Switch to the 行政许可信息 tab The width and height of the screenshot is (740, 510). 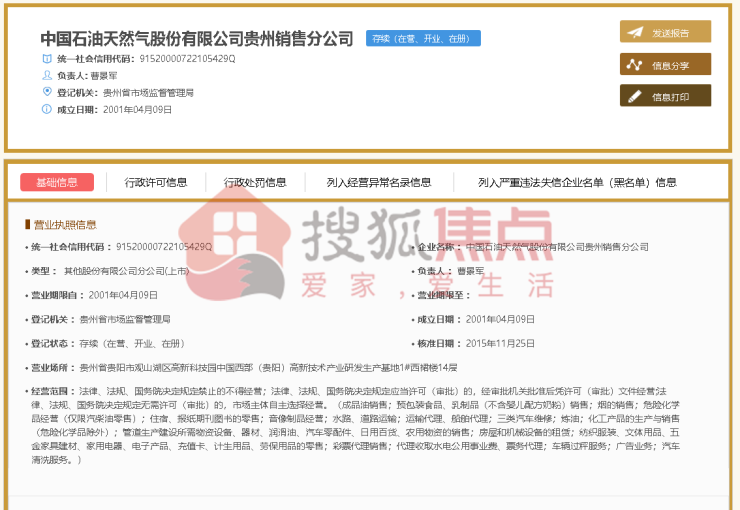point(156,182)
